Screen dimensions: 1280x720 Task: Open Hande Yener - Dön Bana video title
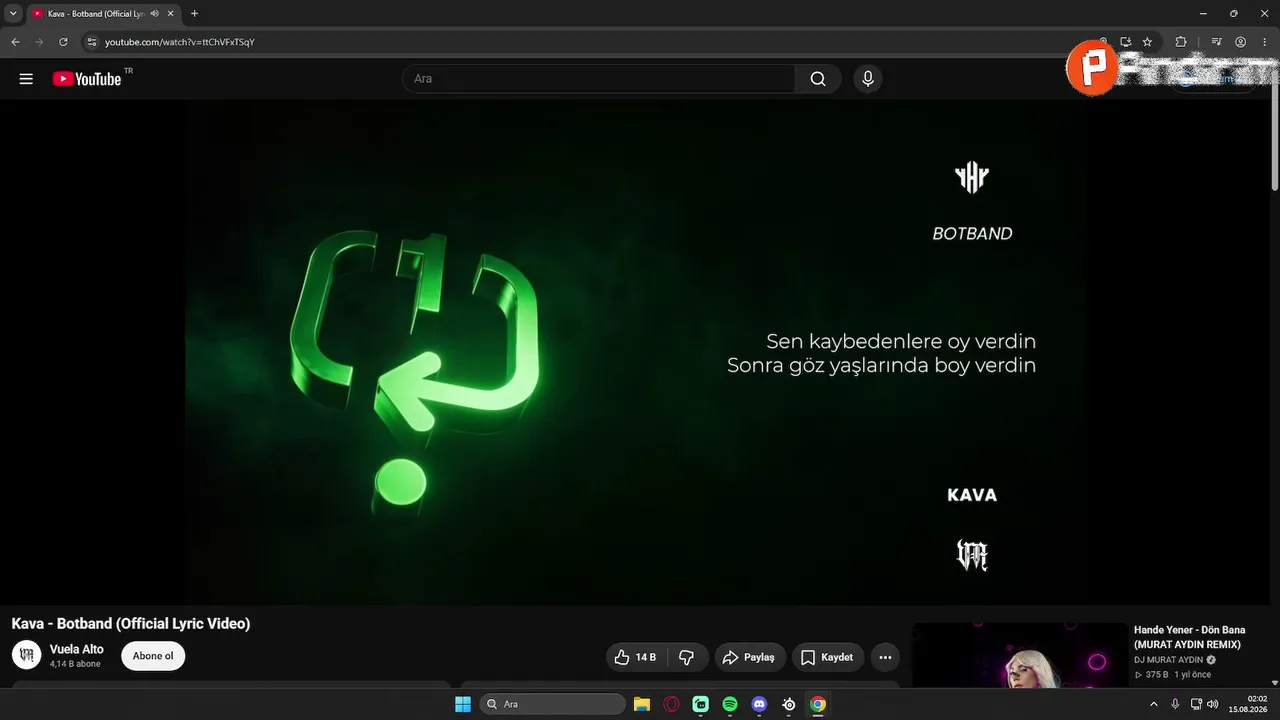pos(1190,637)
